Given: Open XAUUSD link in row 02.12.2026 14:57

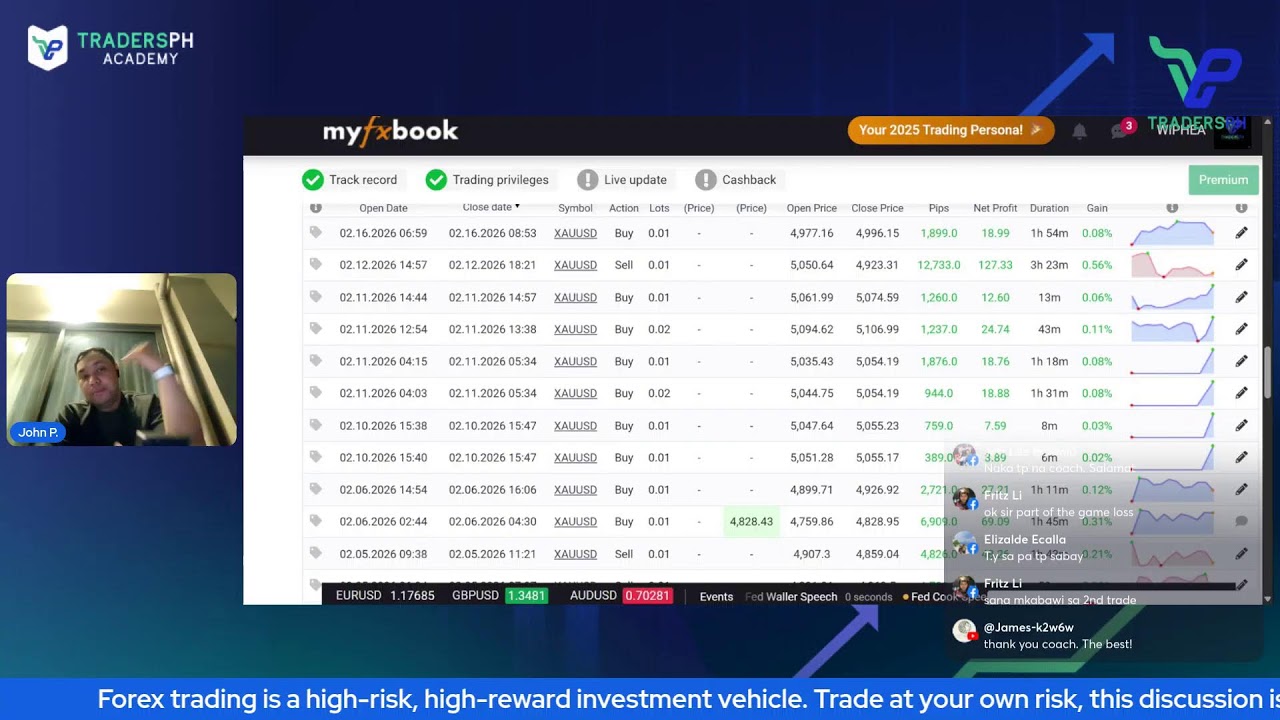Looking at the screenshot, I should point(575,265).
